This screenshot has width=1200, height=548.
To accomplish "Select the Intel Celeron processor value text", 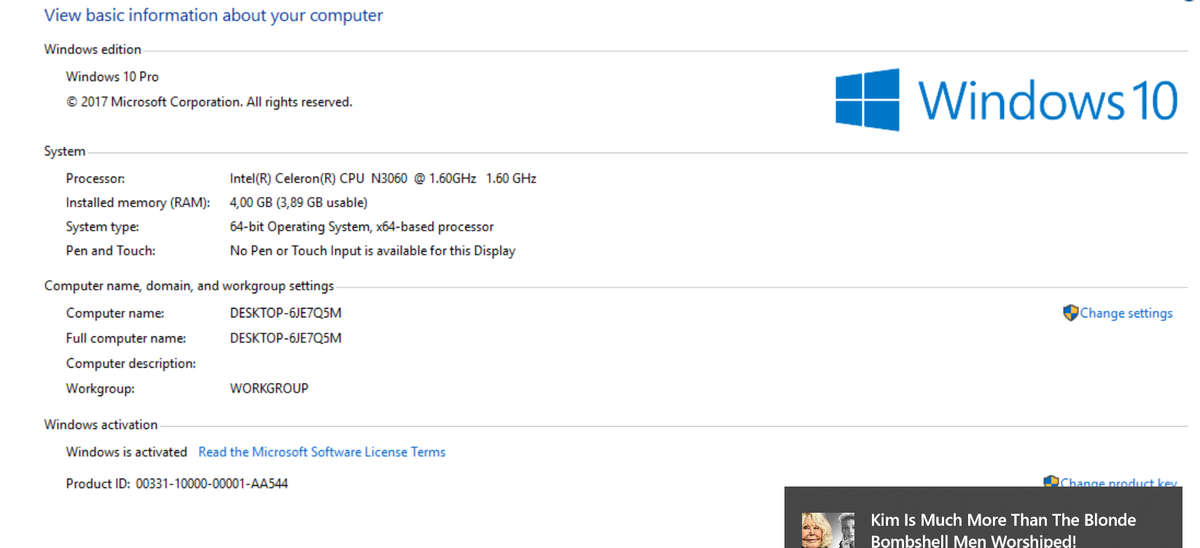I will 383,178.
